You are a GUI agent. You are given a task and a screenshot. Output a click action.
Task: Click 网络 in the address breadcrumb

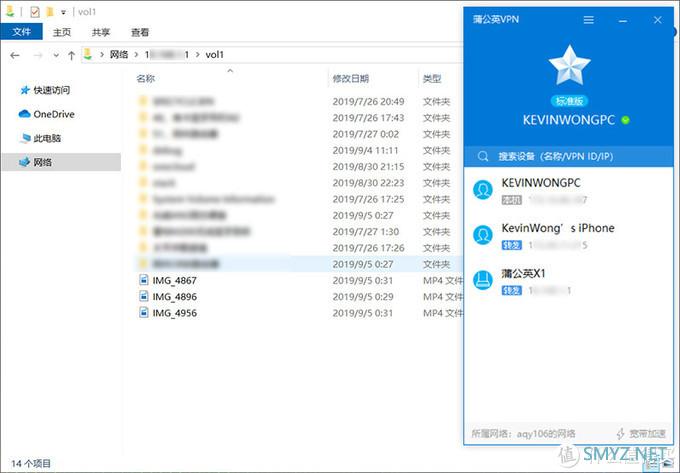[119, 54]
